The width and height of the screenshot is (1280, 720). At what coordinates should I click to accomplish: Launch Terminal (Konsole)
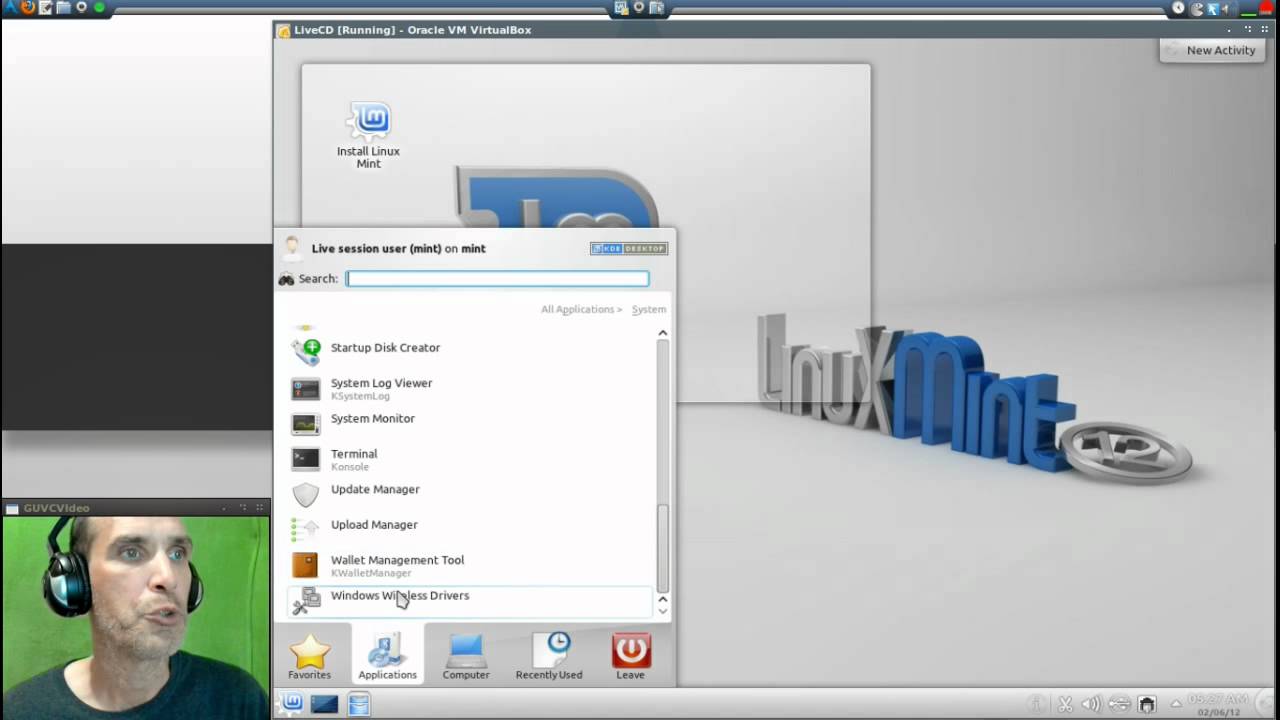470,459
